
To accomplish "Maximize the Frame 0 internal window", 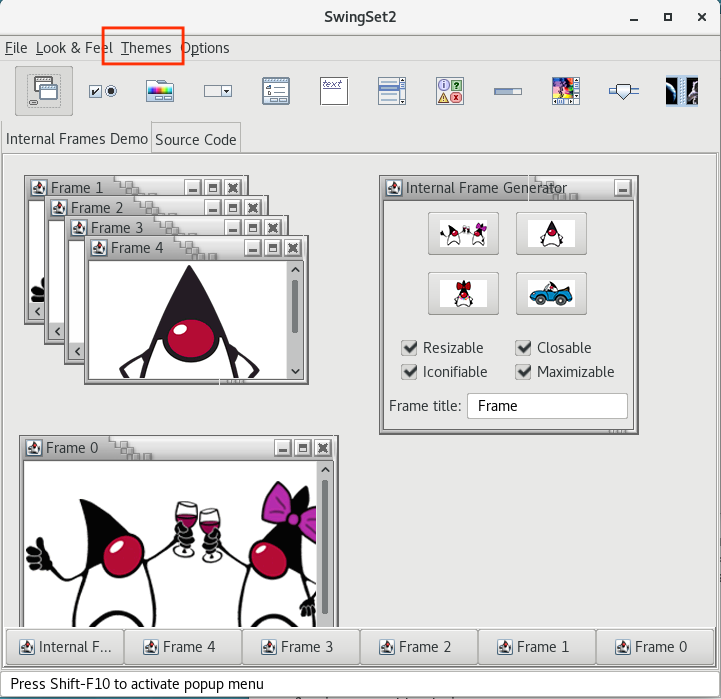I will [303, 448].
